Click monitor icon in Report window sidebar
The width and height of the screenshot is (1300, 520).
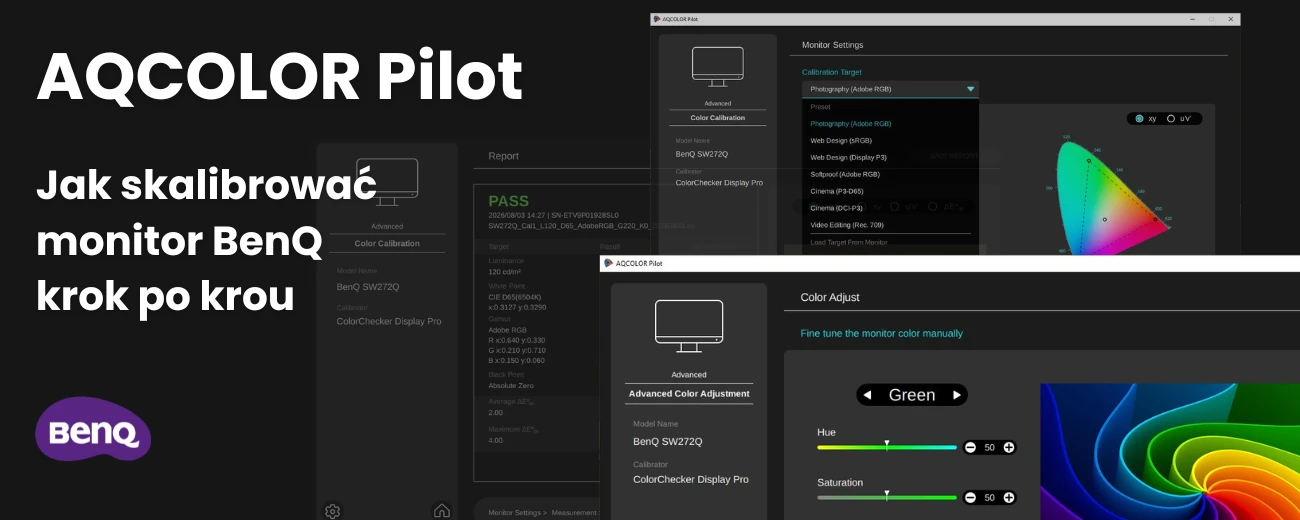pos(387,182)
